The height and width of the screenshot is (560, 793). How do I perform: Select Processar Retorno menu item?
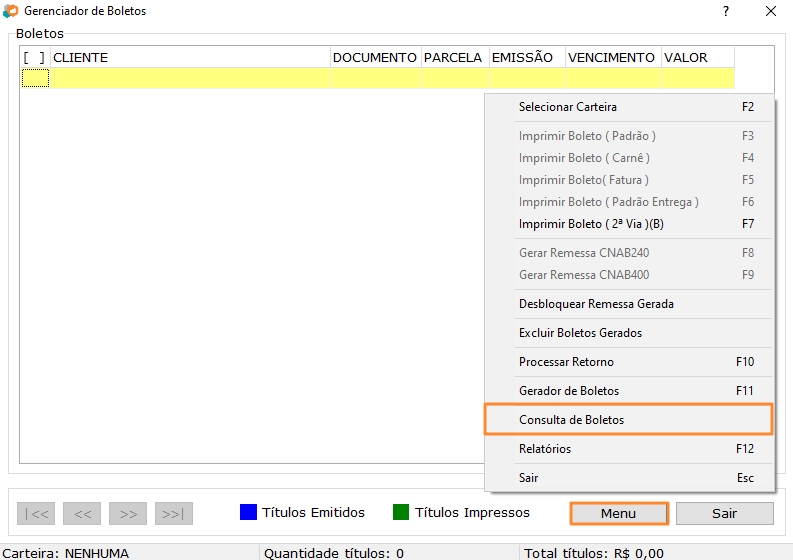[566, 362]
